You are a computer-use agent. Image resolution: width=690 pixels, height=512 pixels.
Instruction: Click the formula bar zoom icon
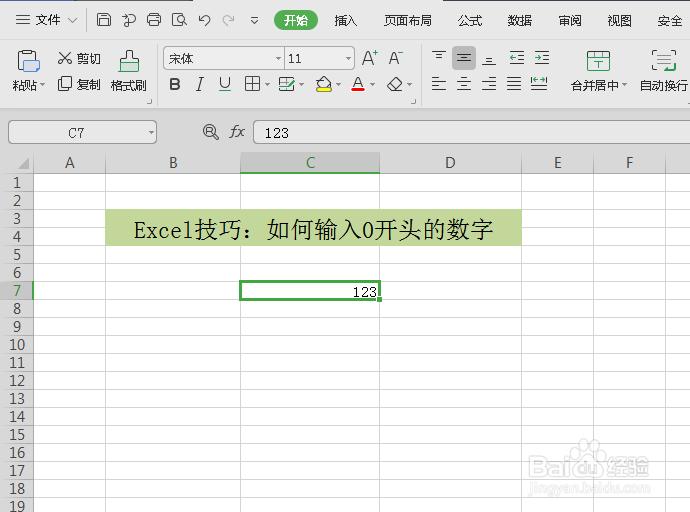(210, 132)
